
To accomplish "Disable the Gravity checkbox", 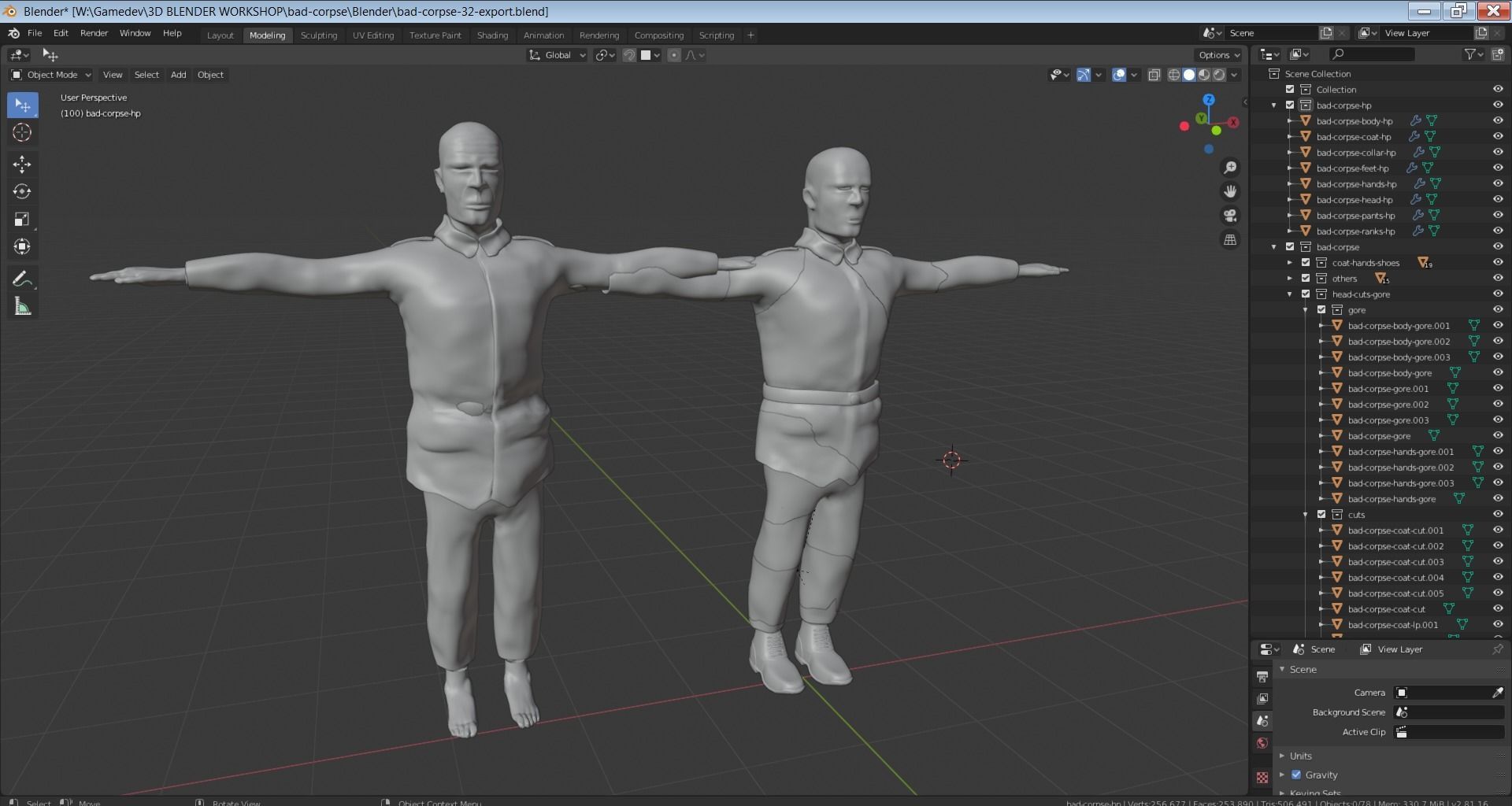I will [x=1296, y=775].
